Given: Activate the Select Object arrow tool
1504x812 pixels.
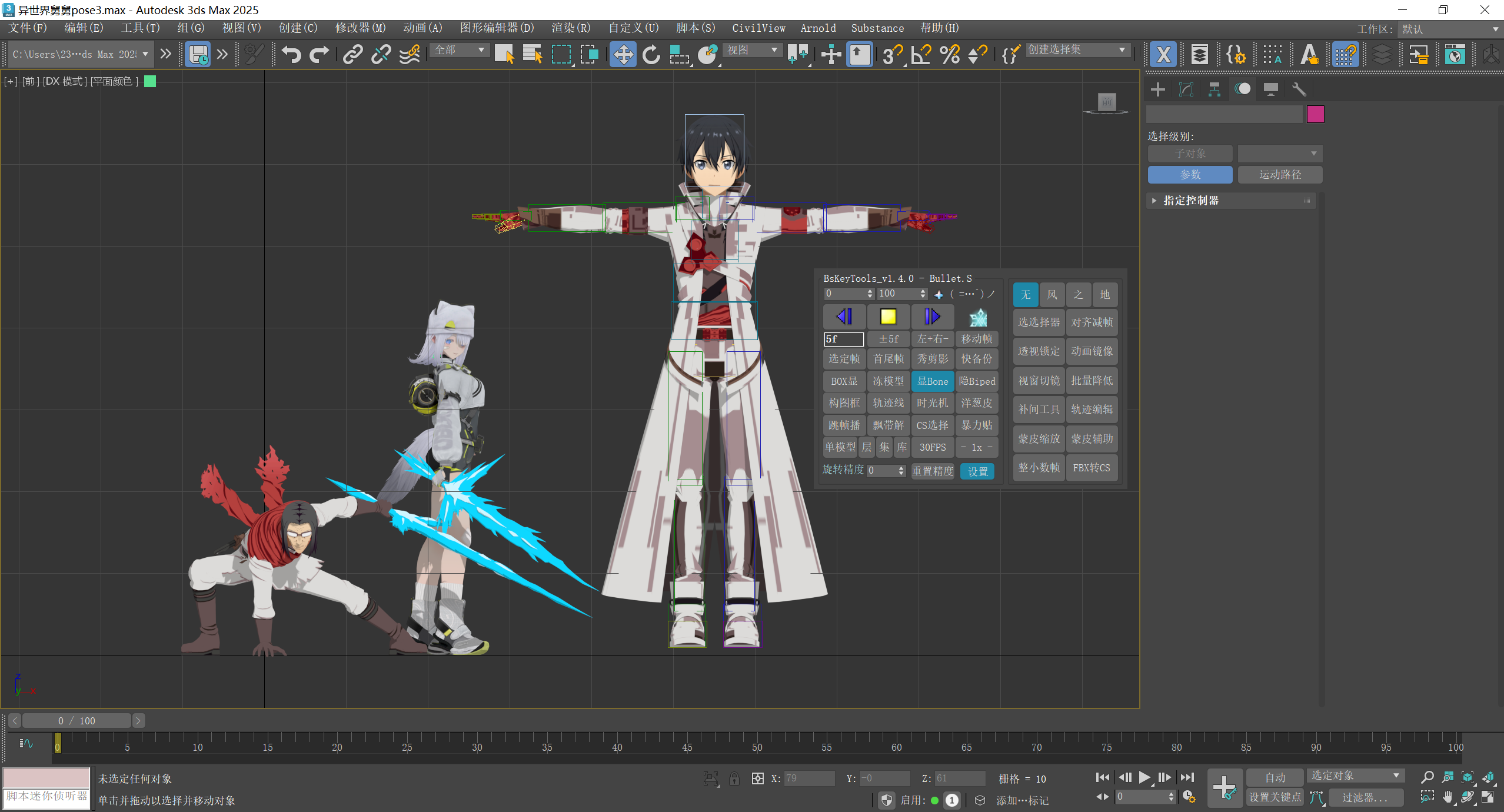Looking at the screenshot, I should (x=504, y=54).
